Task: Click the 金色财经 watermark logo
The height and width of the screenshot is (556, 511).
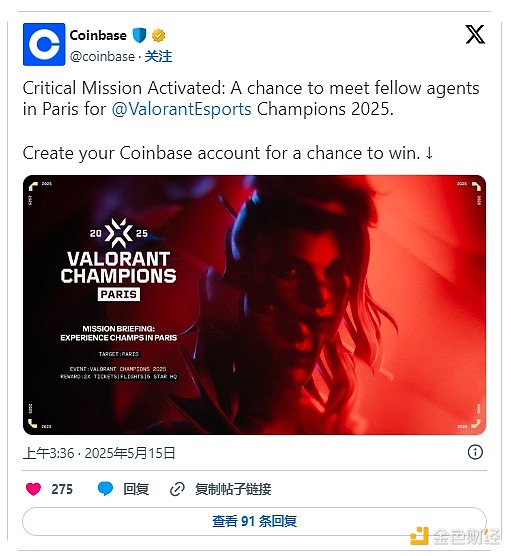Action: point(456,536)
